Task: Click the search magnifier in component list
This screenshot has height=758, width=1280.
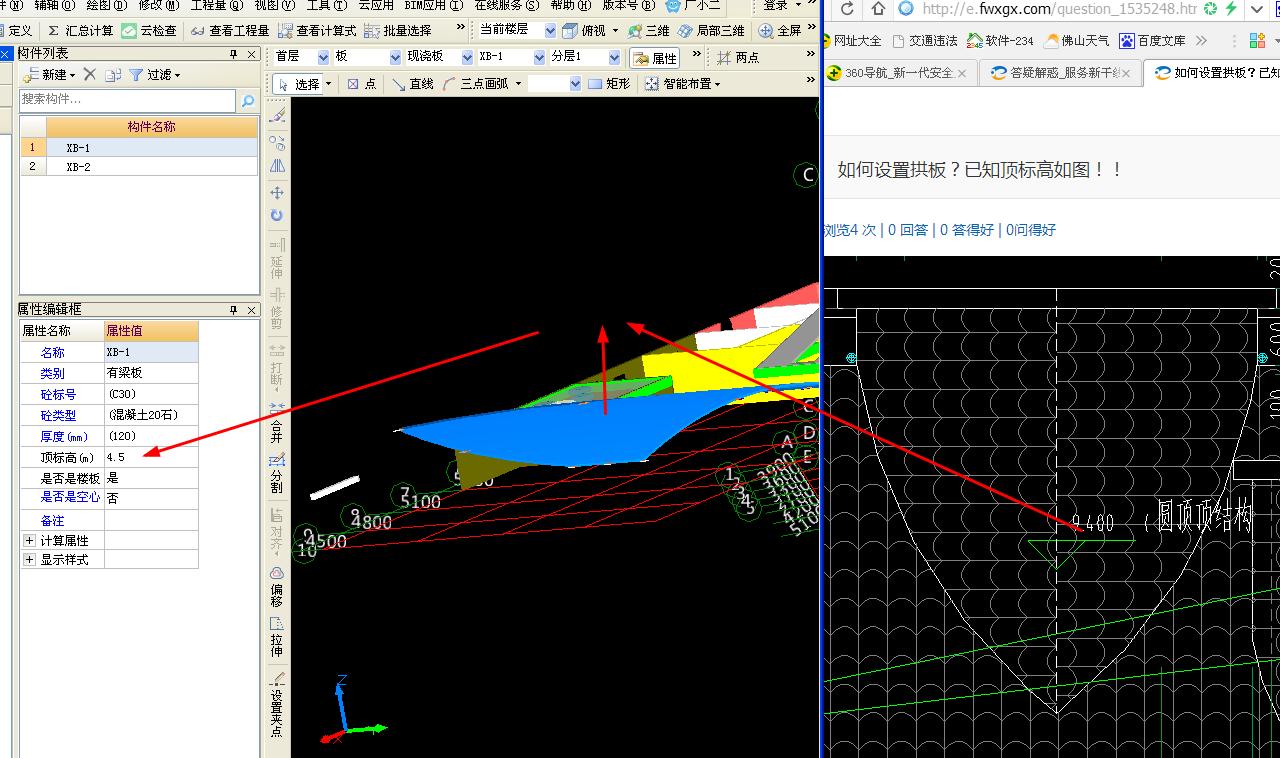Action: (x=247, y=100)
